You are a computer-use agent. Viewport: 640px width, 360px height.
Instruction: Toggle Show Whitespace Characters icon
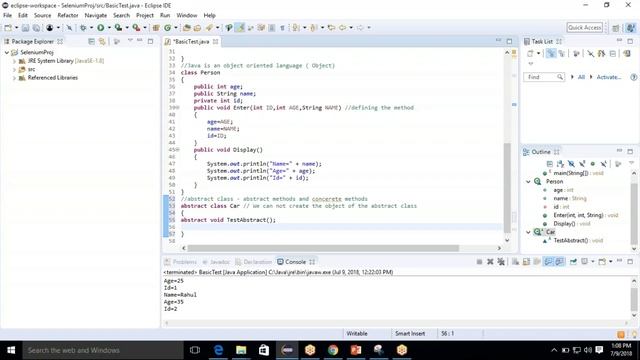point(282,28)
